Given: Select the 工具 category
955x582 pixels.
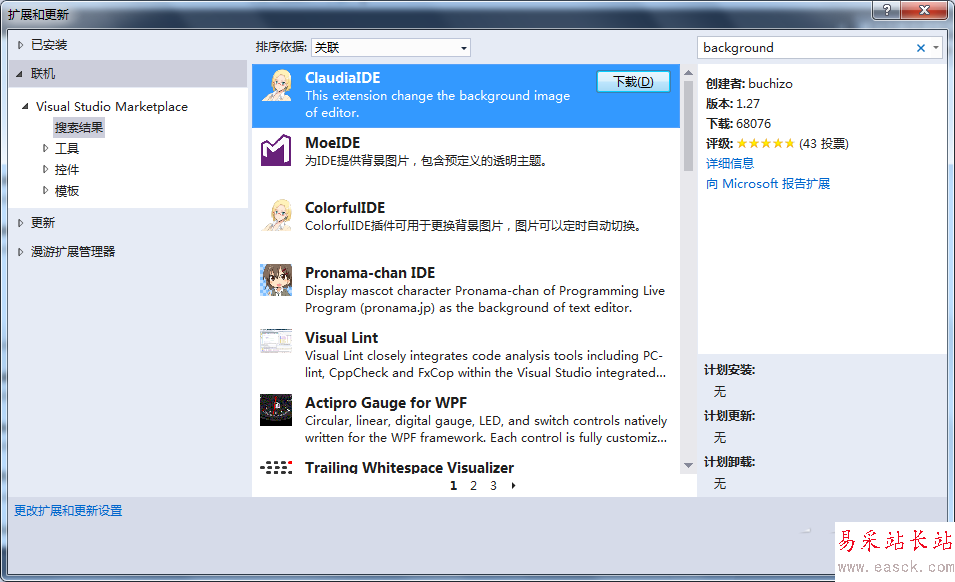Looking at the screenshot, I should coord(67,149).
